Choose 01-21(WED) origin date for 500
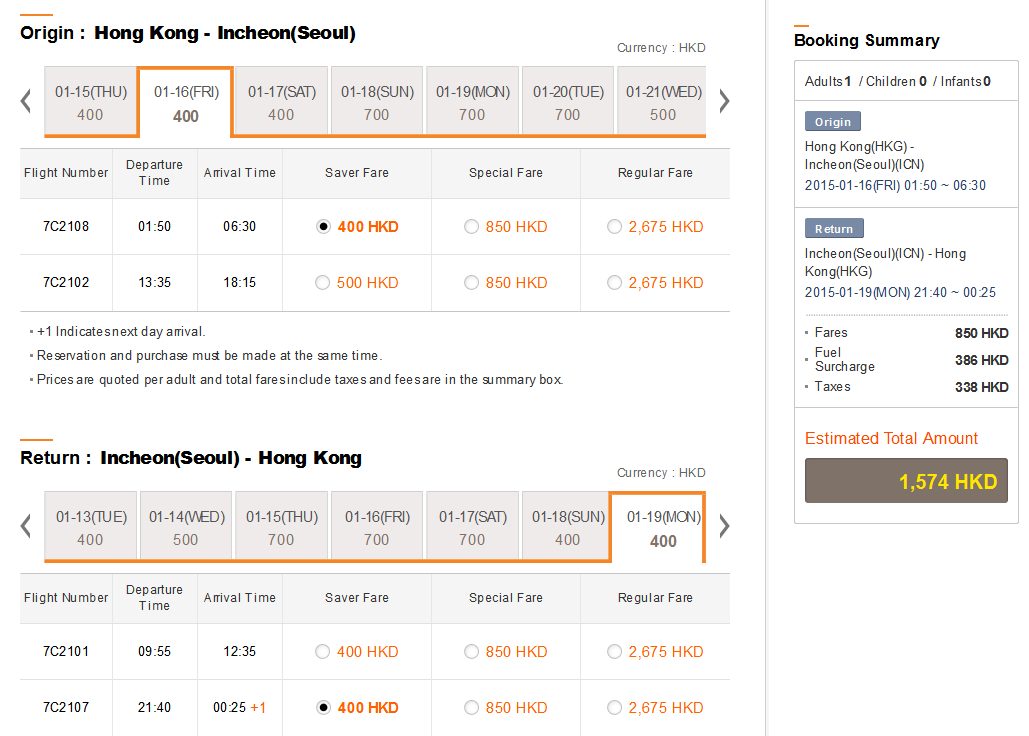This screenshot has height=736, width=1029. coord(663,102)
